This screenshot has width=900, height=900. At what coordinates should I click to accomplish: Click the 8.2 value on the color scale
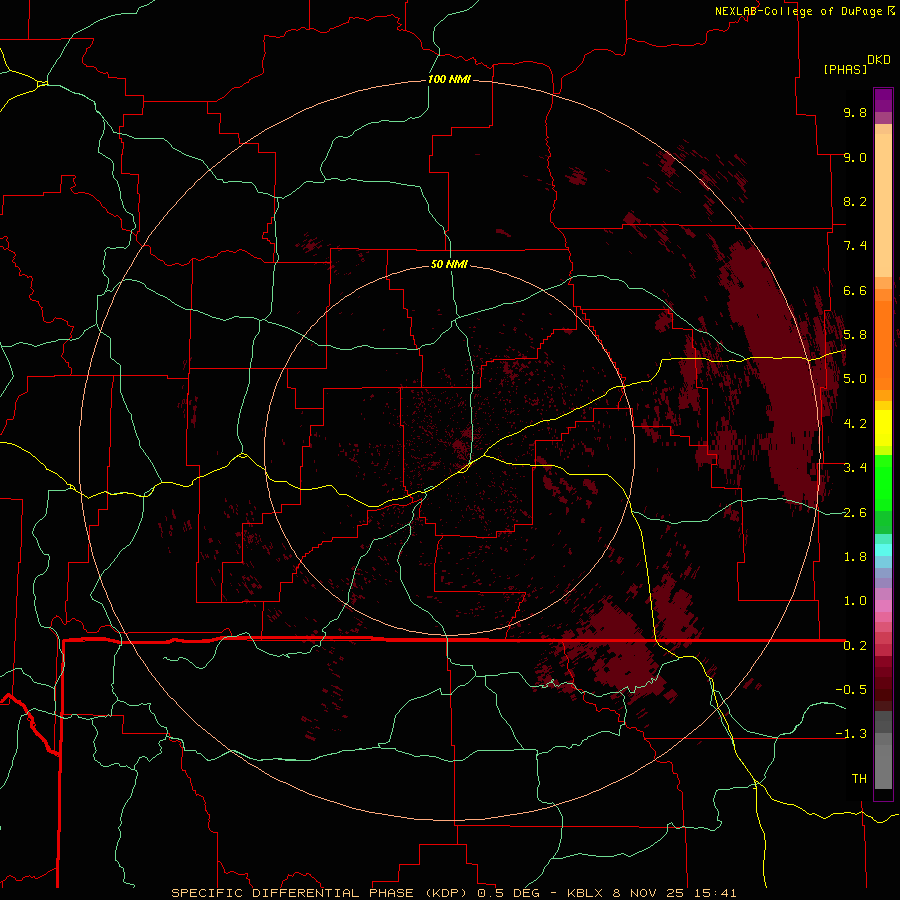click(x=855, y=201)
